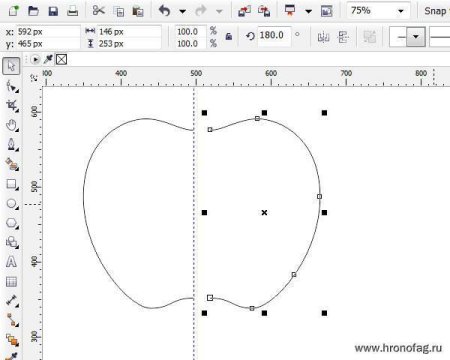Screen dimensions: 450x360
Task: Click the bottom-left end node of the curve
Action: coord(210,298)
